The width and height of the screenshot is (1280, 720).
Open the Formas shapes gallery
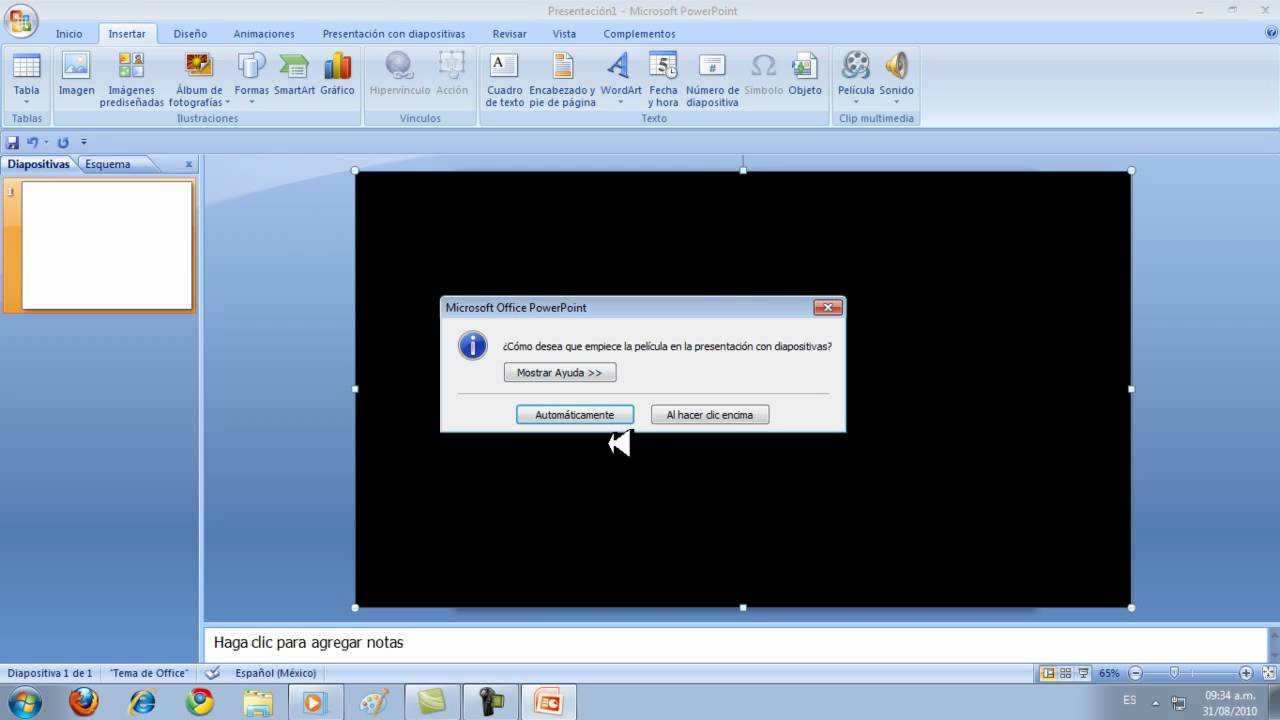pos(251,66)
